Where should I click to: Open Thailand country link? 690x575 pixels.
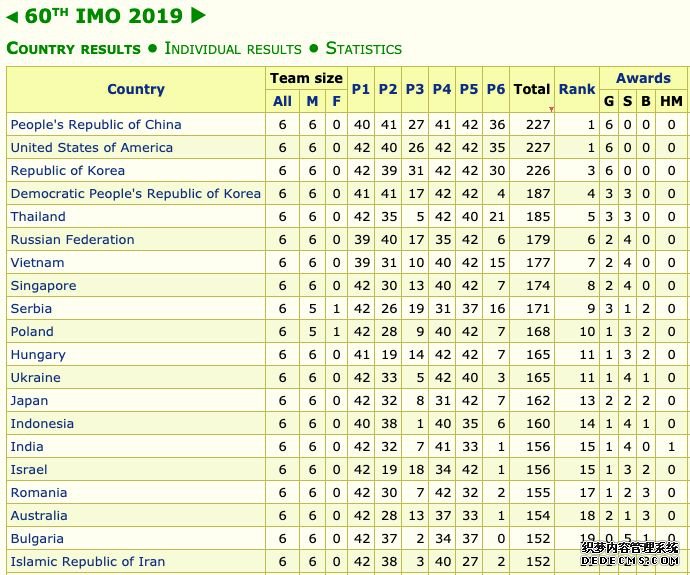[38, 216]
